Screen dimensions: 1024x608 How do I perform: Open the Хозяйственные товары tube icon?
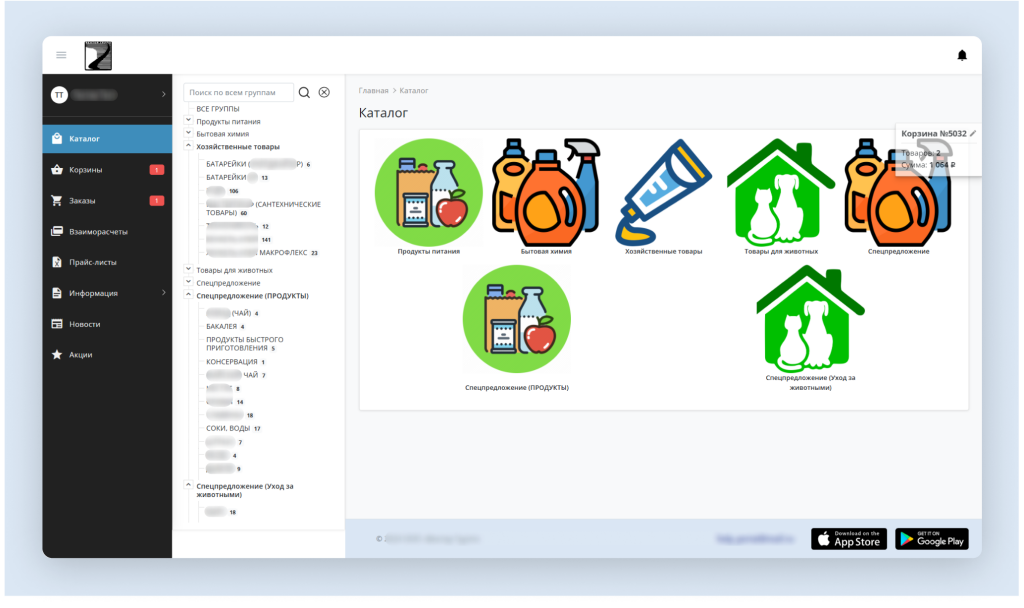[x=663, y=192]
